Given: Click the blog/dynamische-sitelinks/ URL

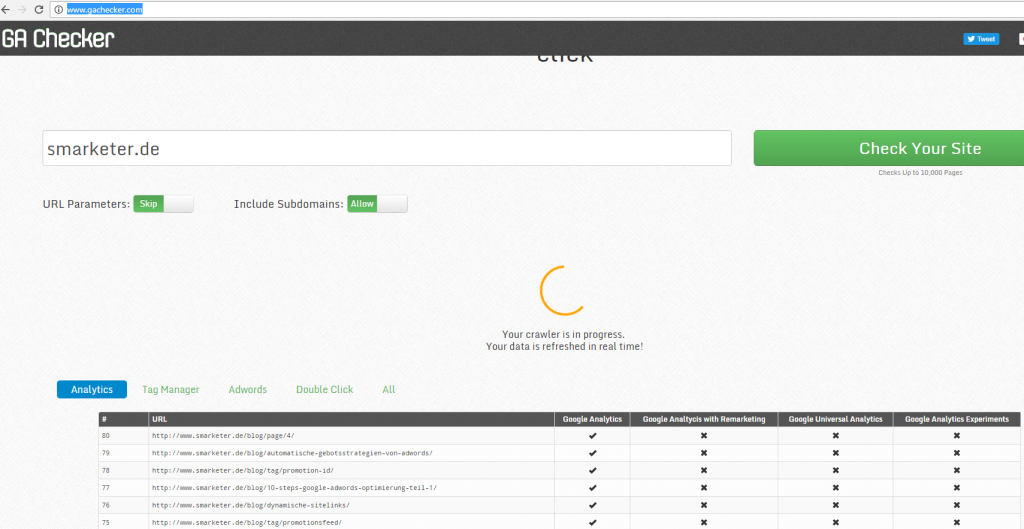Looking at the screenshot, I should [251, 505].
